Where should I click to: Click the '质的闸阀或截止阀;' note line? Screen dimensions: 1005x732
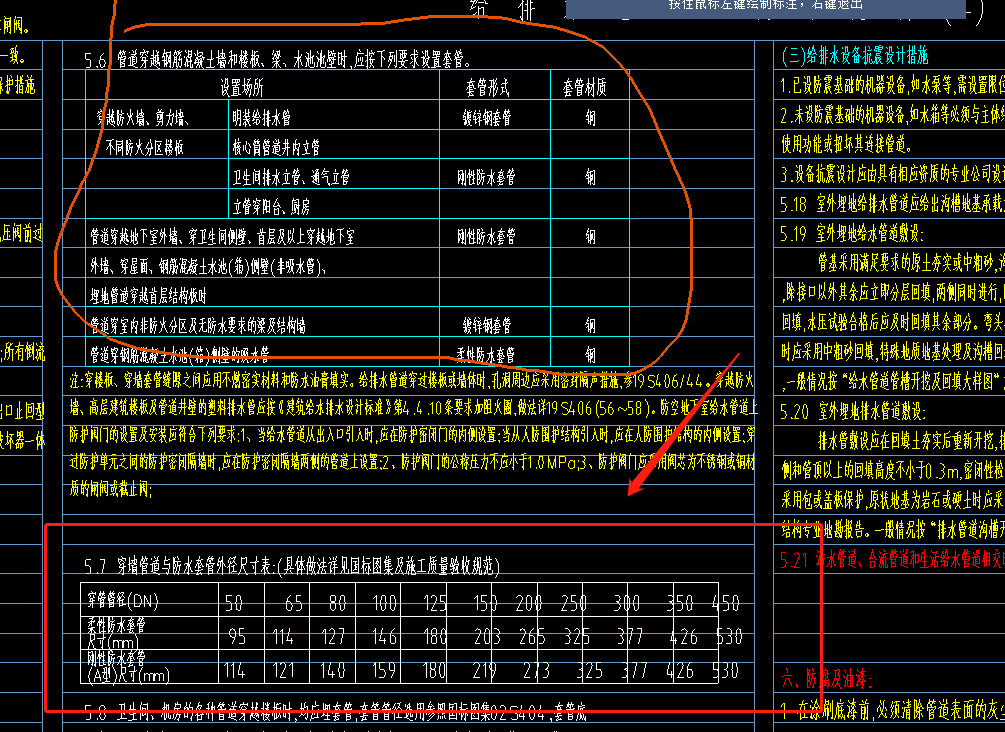coord(111,489)
